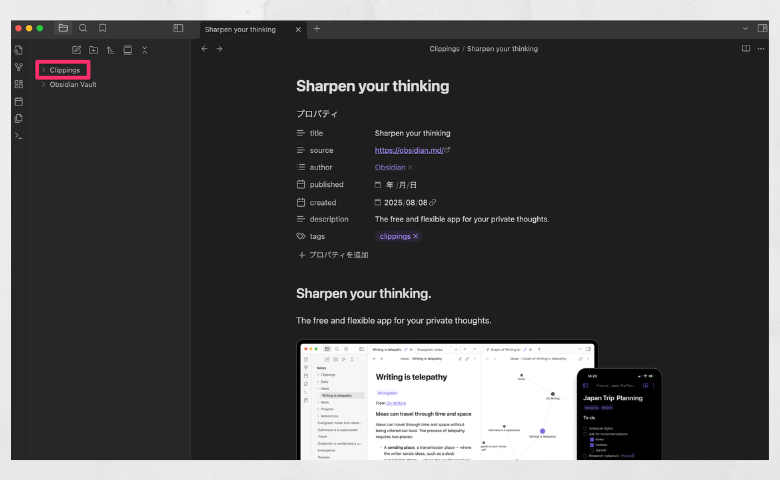Toggle the right sidebar panel
780x480 pixels.
click(x=762, y=28)
